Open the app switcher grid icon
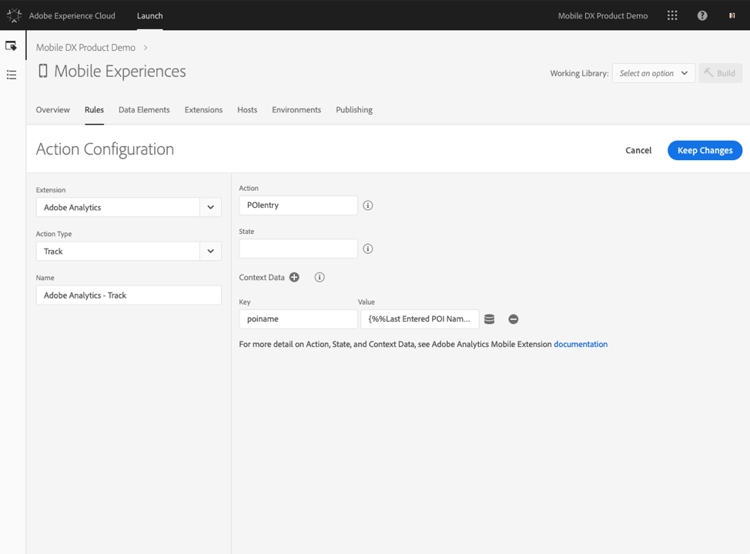This screenshot has width=750, height=554. coord(672,15)
